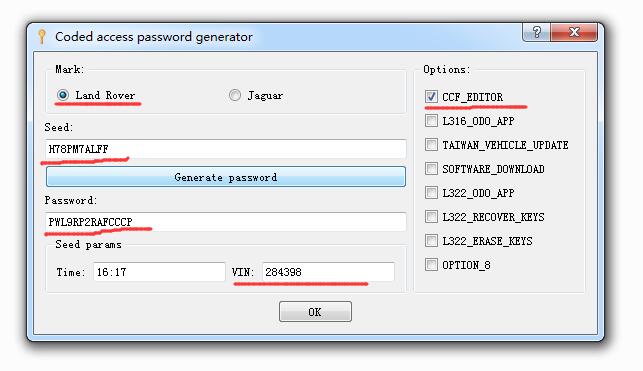
Task: Check the OPTION_8 checkbox
Action: point(431,264)
